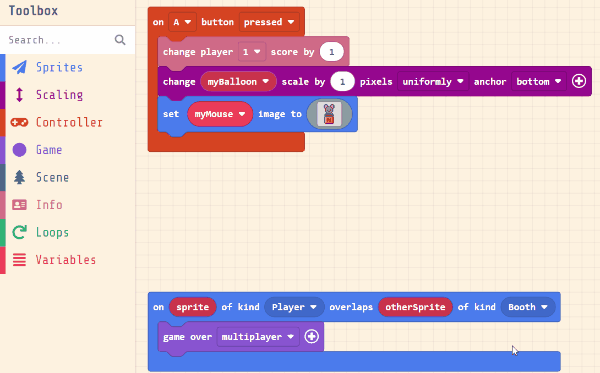
Task: Click the search magnifier icon
Action: point(120,40)
